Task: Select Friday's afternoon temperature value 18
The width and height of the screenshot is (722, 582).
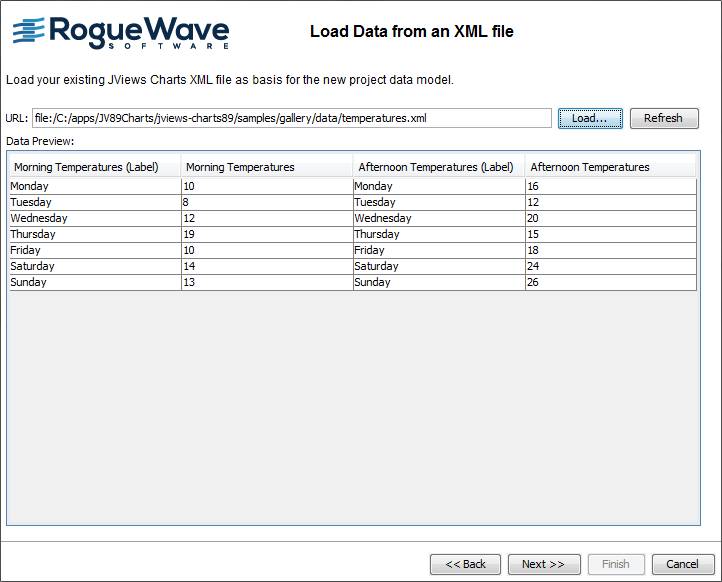Action: pyautogui.click(x=610, y=250)
